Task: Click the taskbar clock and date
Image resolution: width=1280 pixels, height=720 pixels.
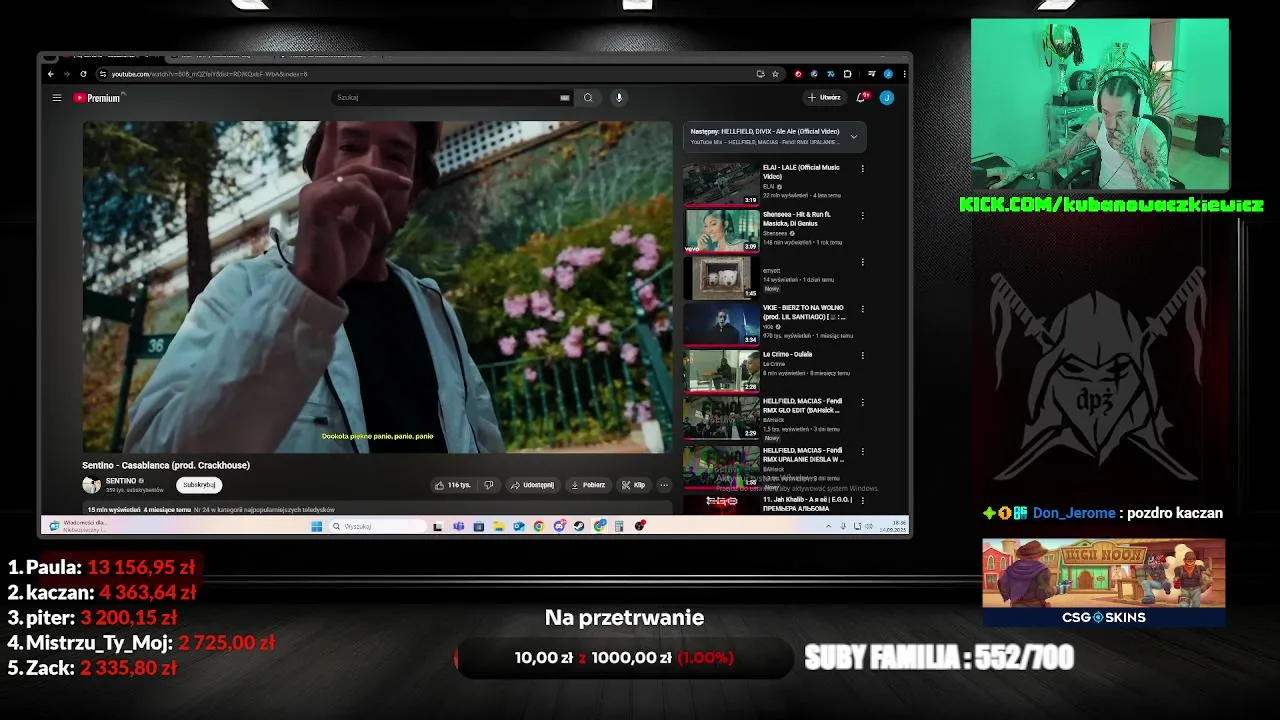Action: [895, 525]
